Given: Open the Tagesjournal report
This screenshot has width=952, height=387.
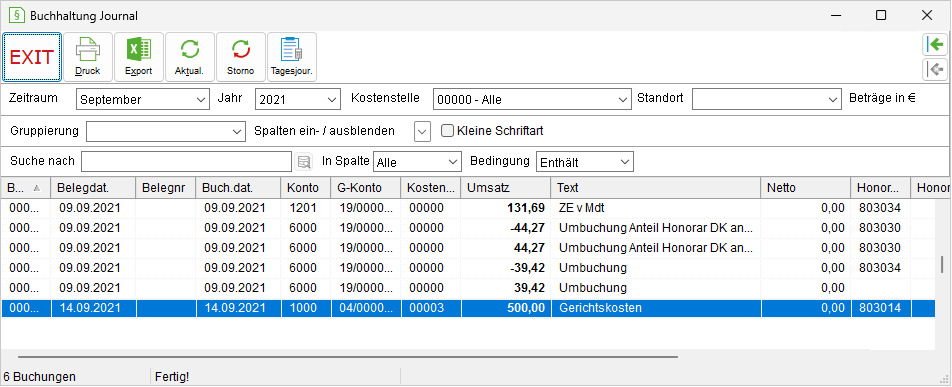Looking at the screenshot, I should 291,57.
